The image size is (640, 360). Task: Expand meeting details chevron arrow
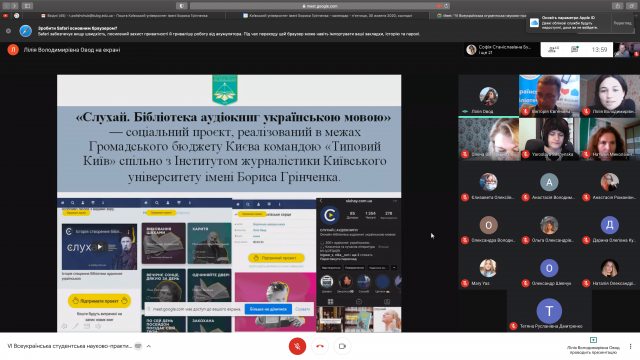[149, 346]
